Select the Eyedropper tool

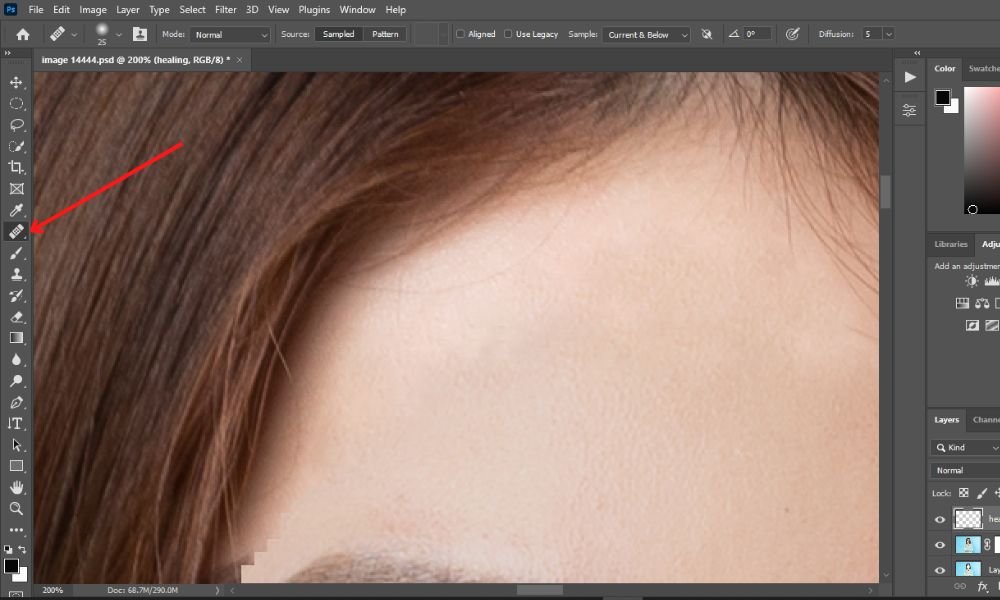(16, 210)
